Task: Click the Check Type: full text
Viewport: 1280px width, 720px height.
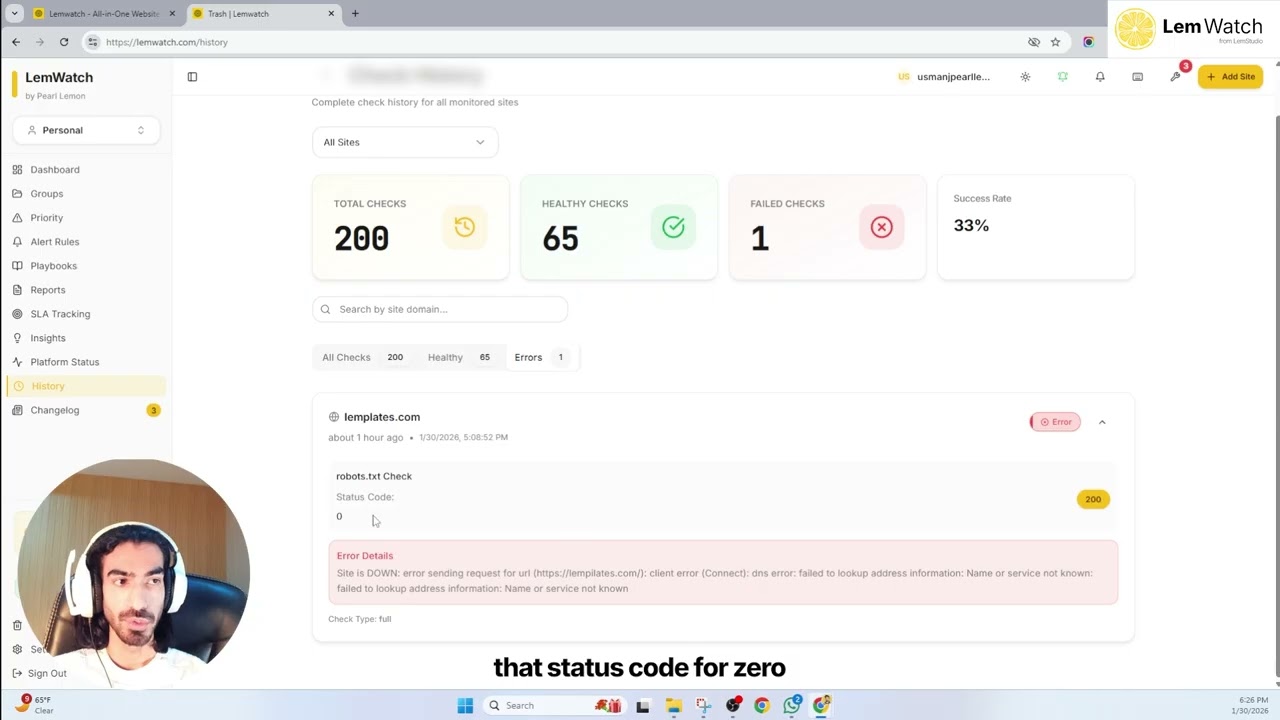Action: (360, 619)
